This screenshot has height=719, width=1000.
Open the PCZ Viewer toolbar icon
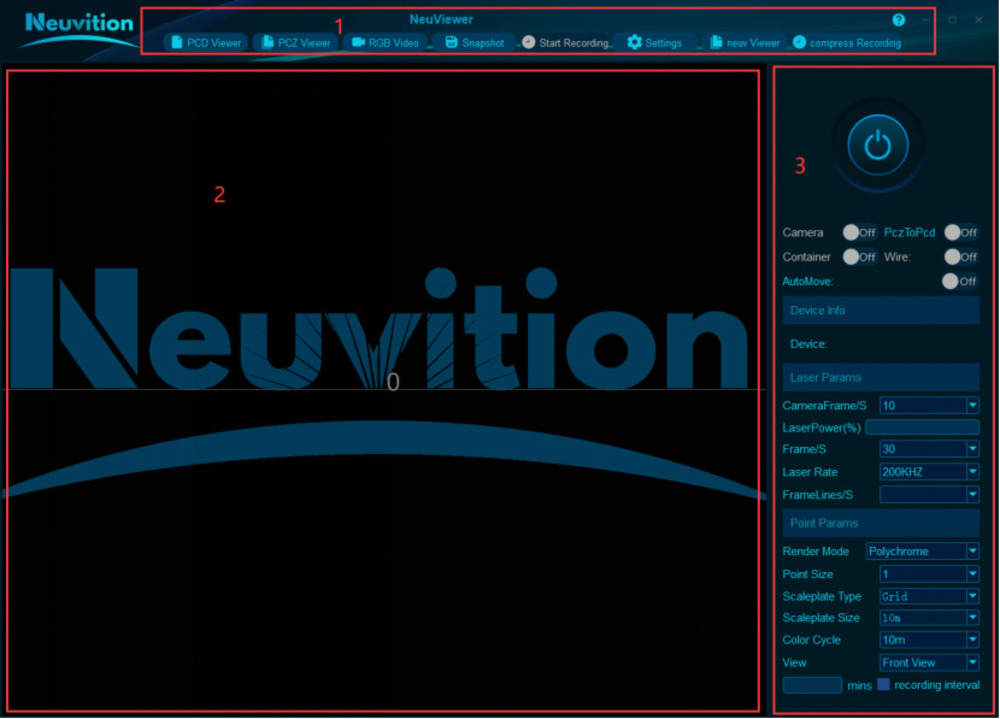coord(268,43)
